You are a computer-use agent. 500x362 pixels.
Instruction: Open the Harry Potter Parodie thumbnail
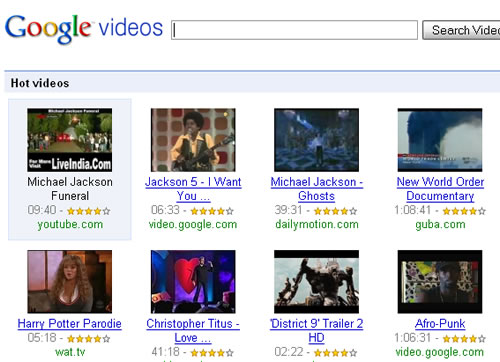pyautogui.click(x=70, y=282)
